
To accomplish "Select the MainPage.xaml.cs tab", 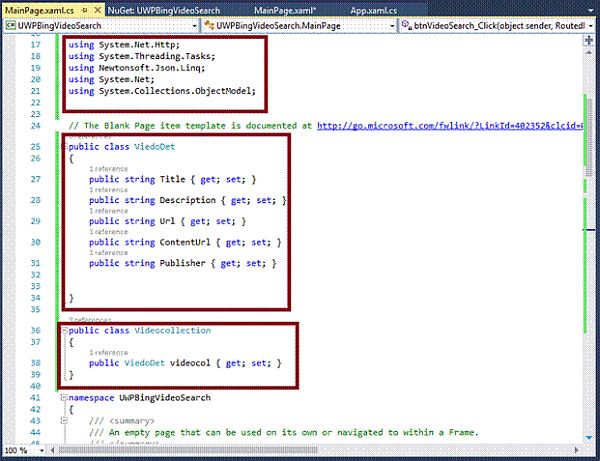I will coord(39,10).
